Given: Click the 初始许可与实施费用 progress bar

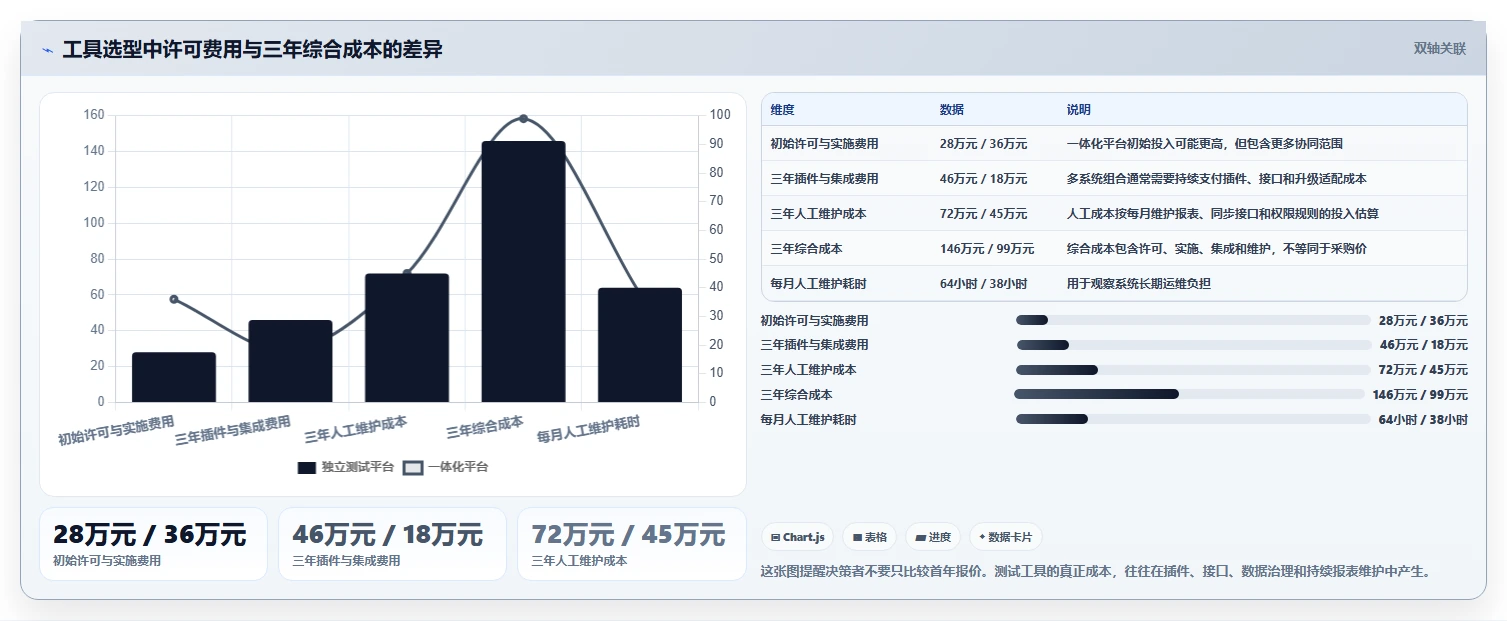Looking at the screenshot, I should [x=1193, y=320].
